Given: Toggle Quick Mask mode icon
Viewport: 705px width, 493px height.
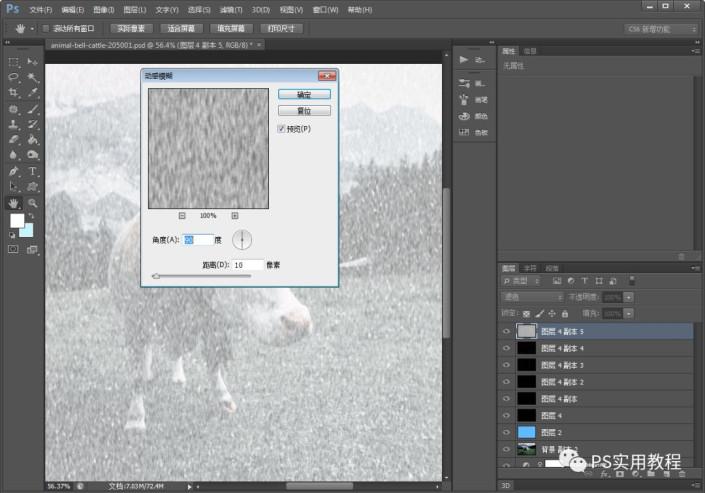Looking at the screenshot, I should [13, 249].
